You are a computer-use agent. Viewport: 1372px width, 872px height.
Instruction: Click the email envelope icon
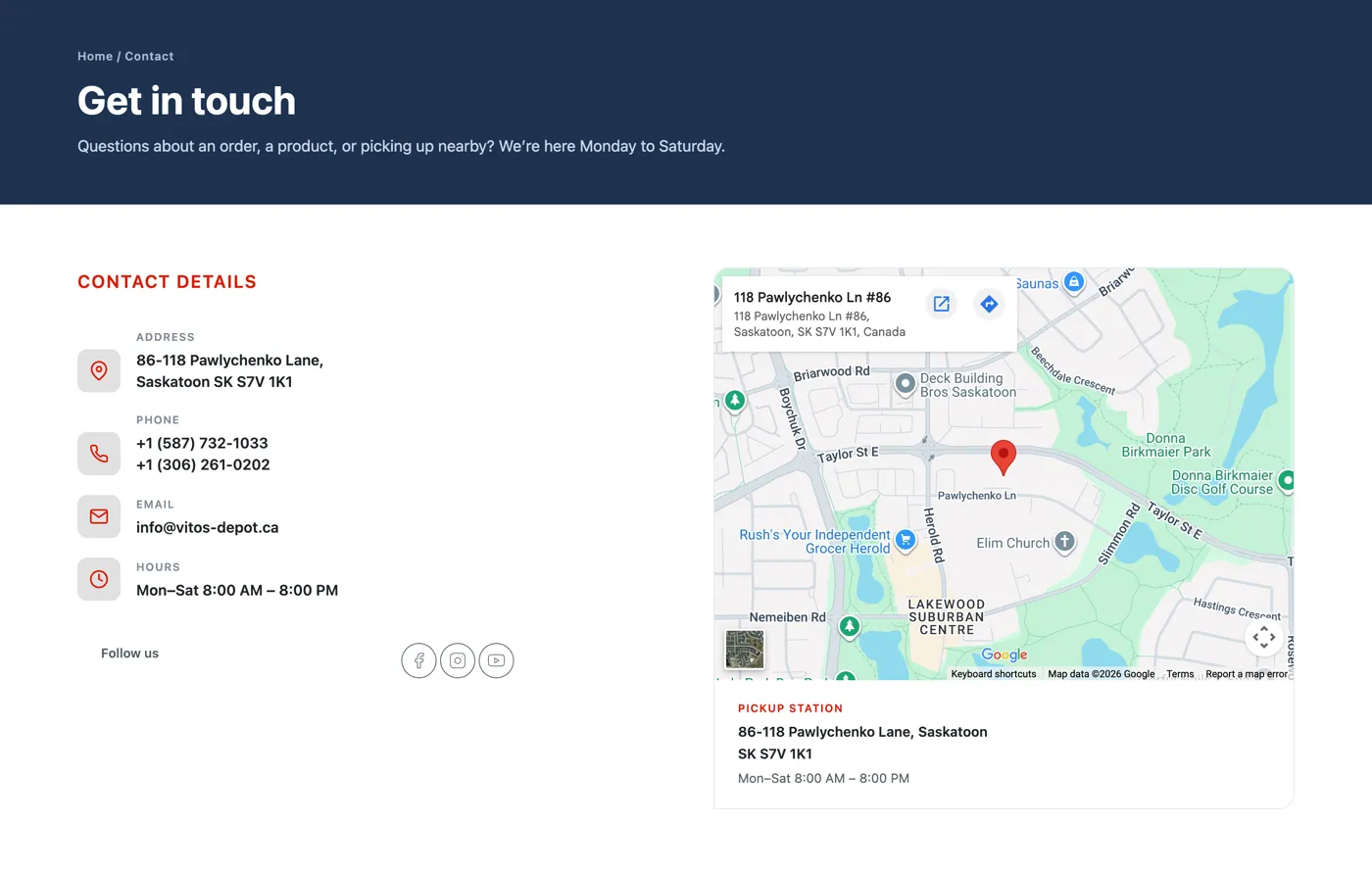[x=99, y=516]
